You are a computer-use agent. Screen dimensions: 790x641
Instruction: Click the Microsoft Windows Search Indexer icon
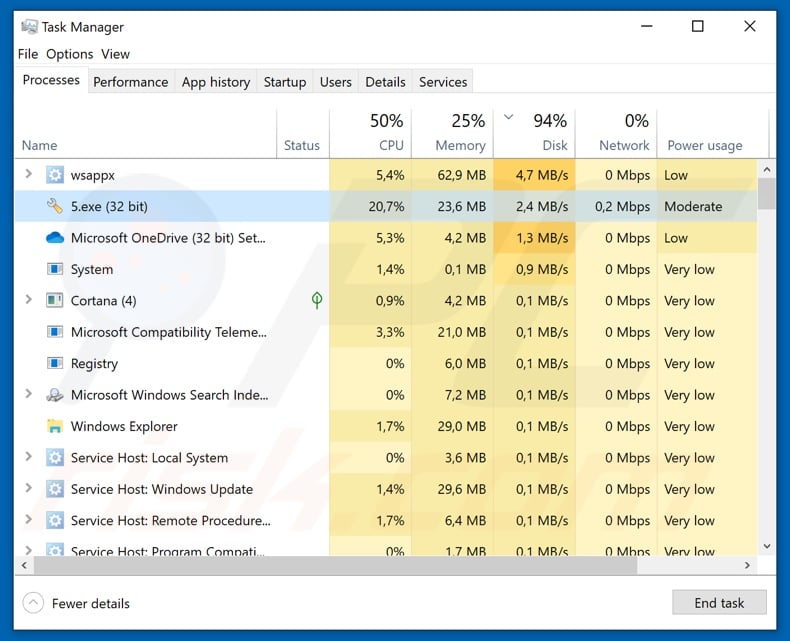click(54, 395)
